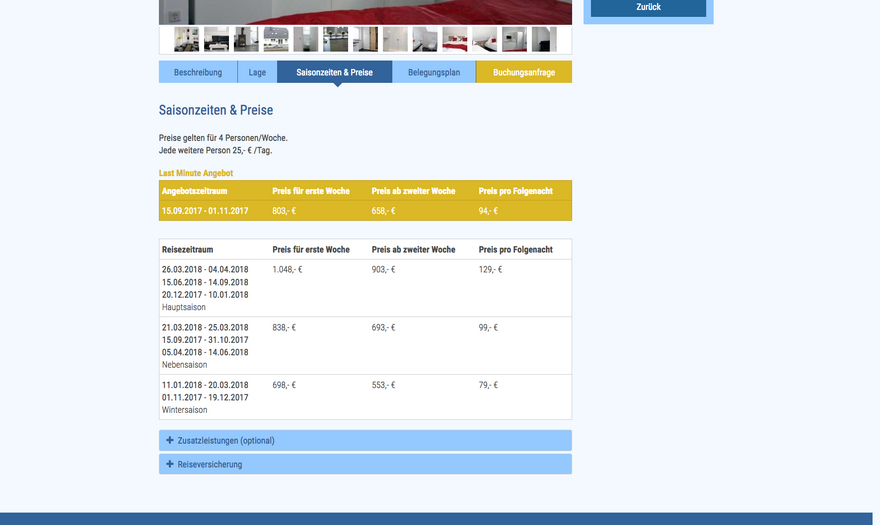Click the plus icon beside Zusatzleistungen

(170, 440)
